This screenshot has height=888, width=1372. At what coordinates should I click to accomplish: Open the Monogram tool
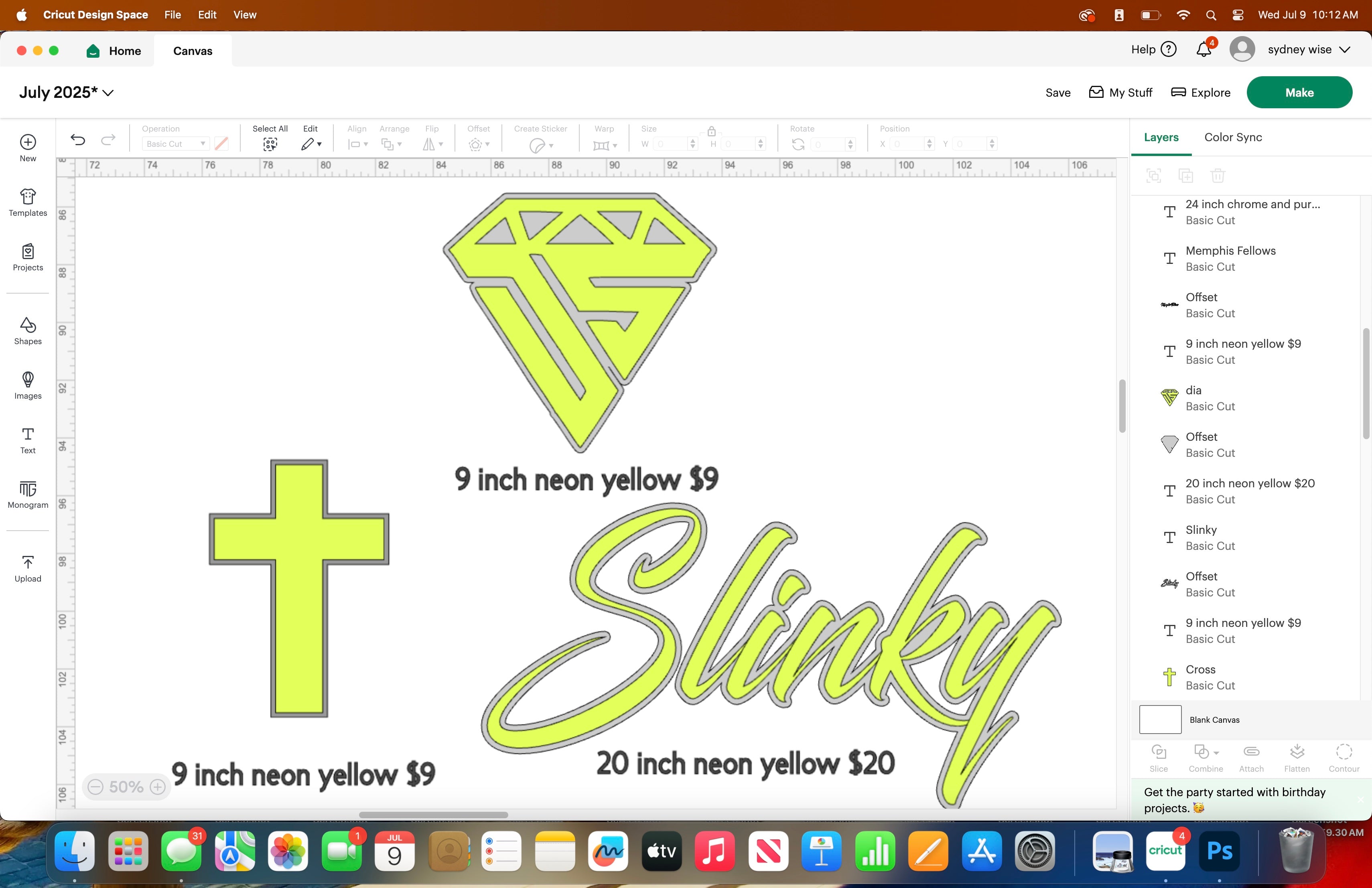pyautogui.click(x=28, y=495)
